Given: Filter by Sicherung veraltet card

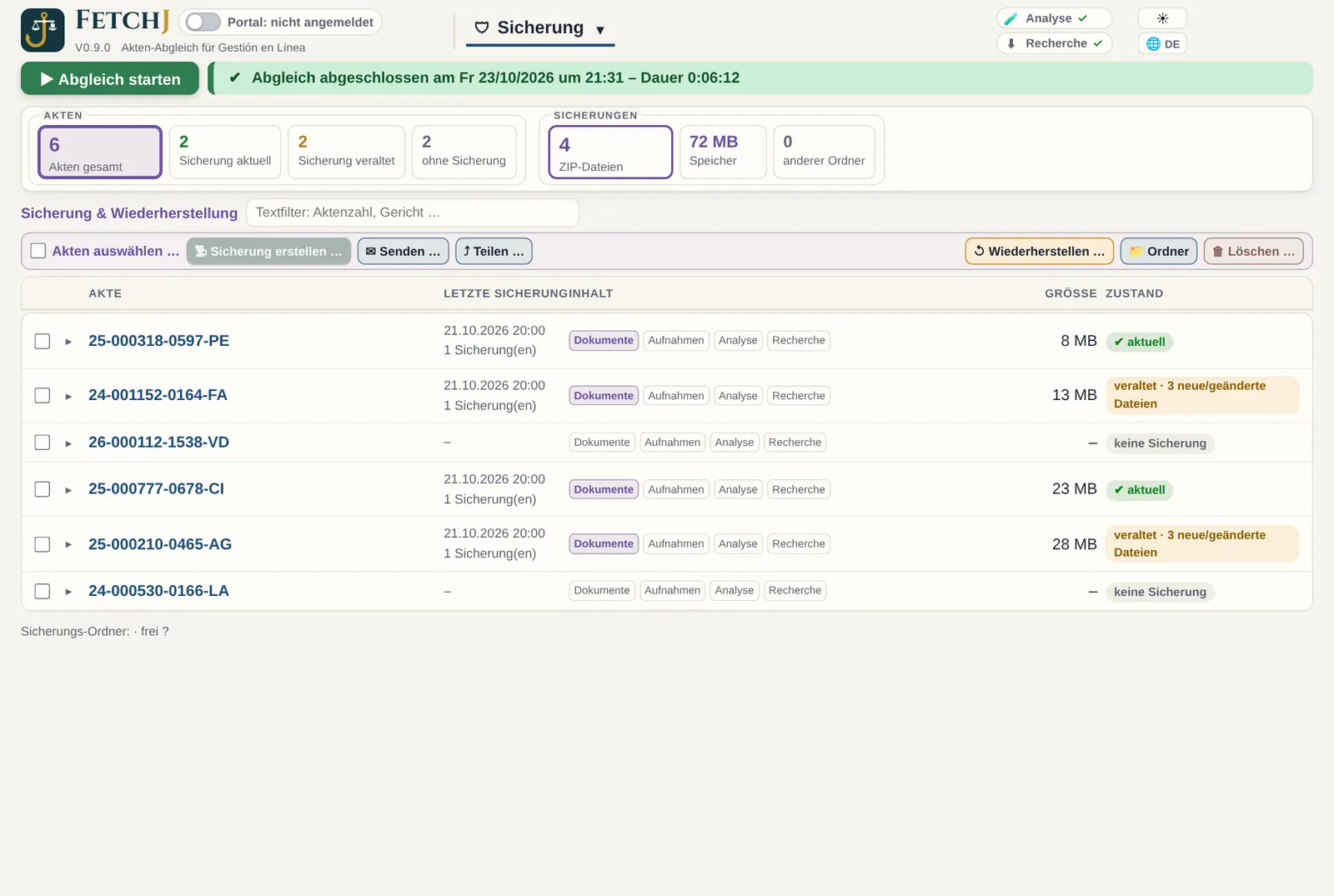Looking at the screenshot, I should coord(347,152).
